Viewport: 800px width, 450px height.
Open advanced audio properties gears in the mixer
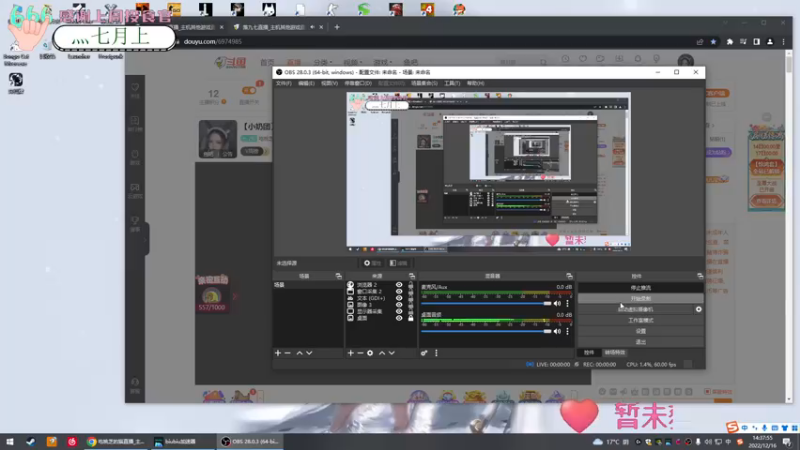pos(424,353)
